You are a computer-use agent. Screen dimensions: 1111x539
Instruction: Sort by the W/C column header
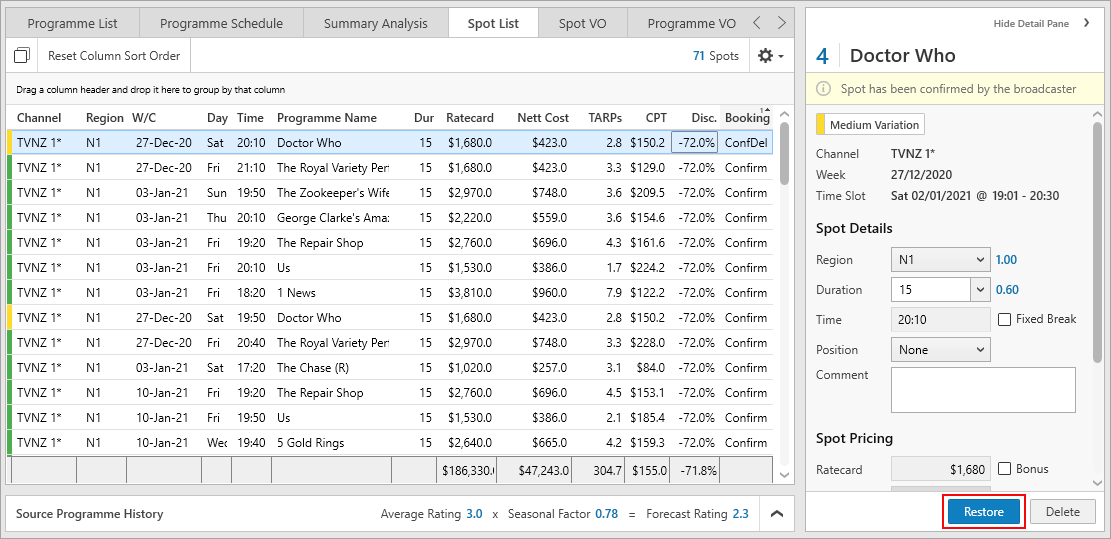[145, 118]
